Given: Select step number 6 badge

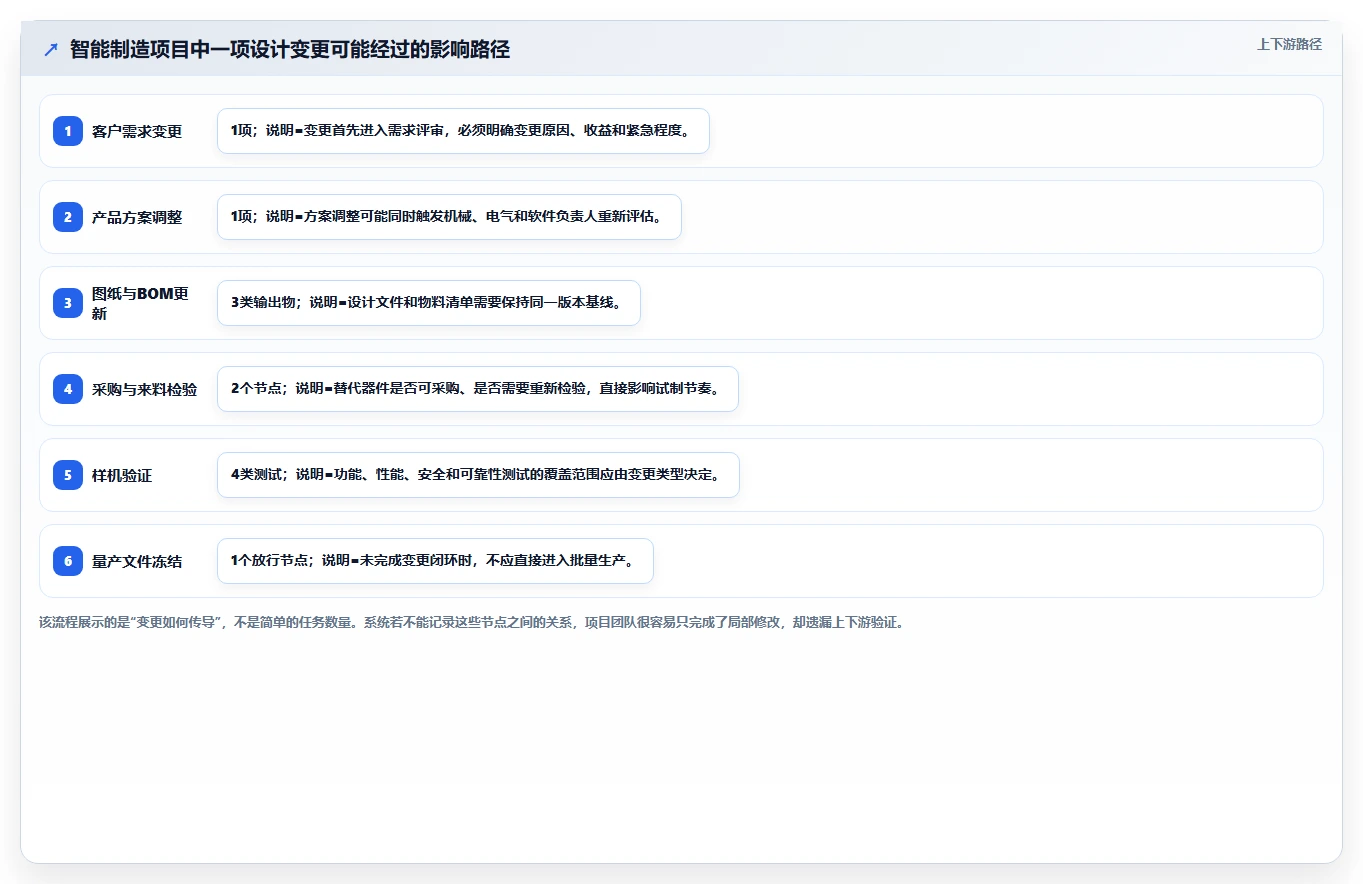Looking at the screenshot, I should [68, 561].
